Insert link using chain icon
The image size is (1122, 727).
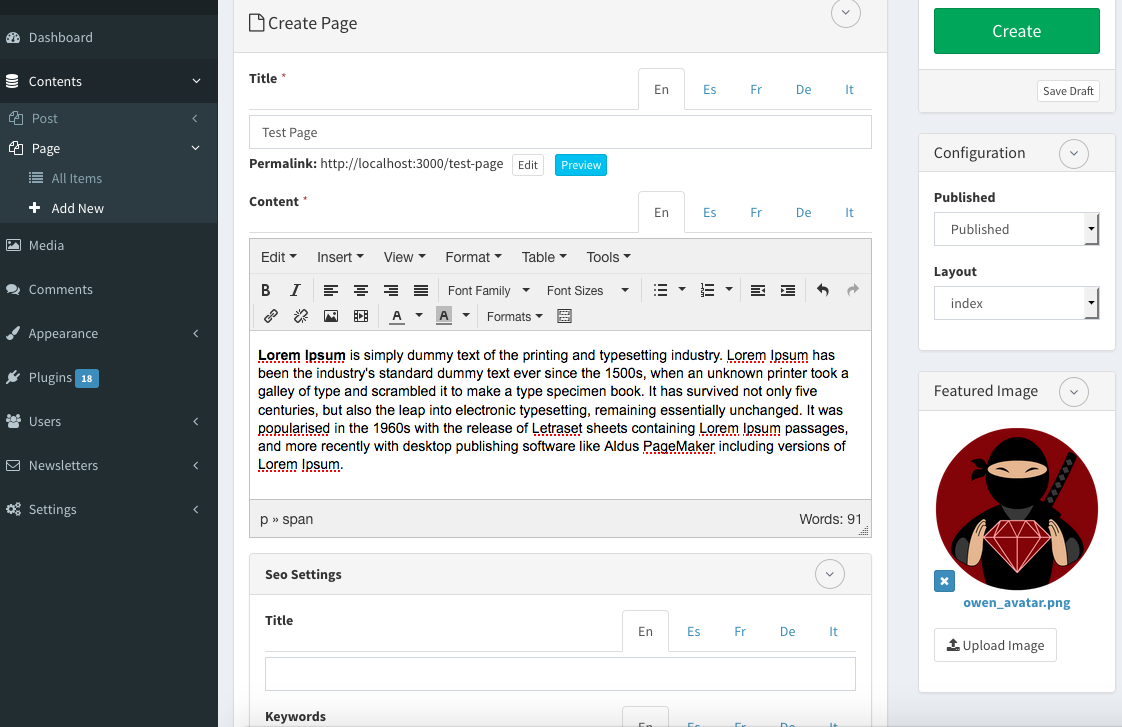[x=270, y=316]
